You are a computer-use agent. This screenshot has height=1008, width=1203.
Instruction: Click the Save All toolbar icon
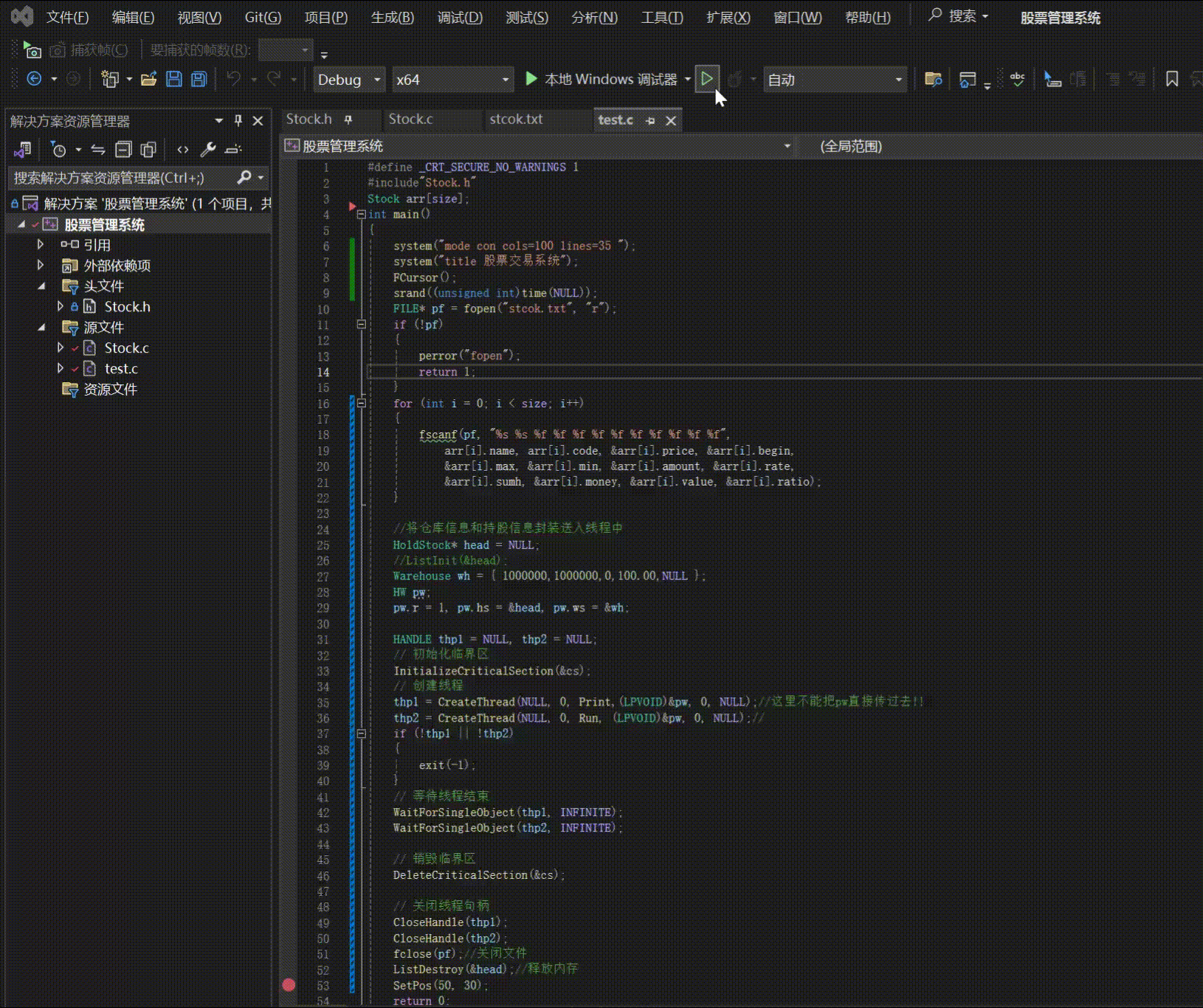[x=199, y=80]
